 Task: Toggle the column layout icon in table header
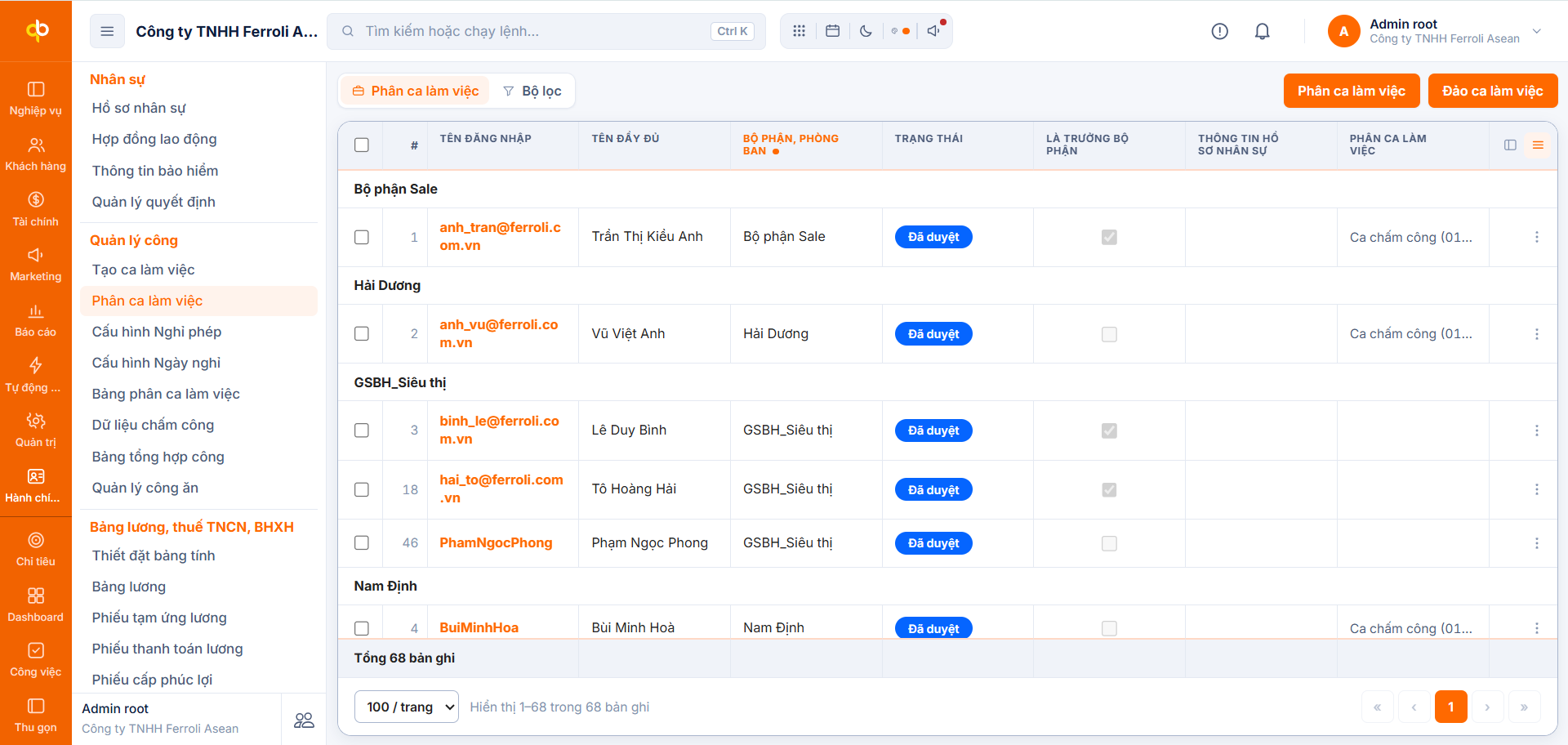(x=1510, y=145)
